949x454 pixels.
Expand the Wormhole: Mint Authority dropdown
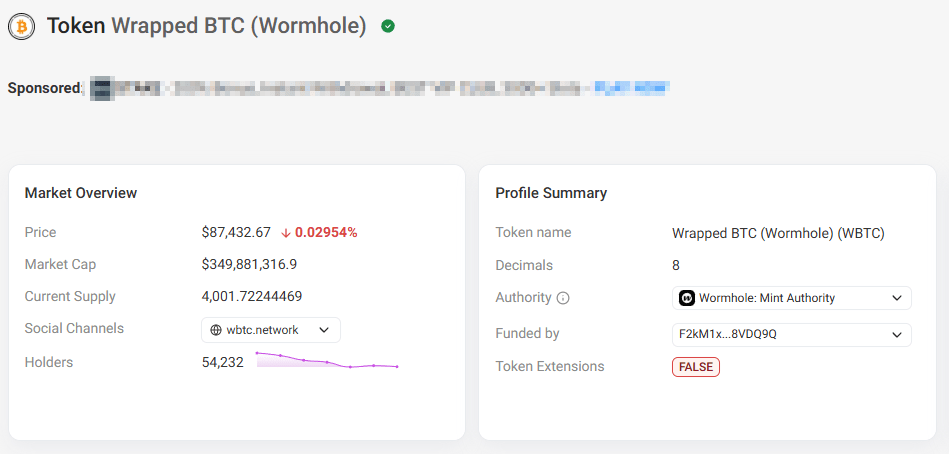895,298
